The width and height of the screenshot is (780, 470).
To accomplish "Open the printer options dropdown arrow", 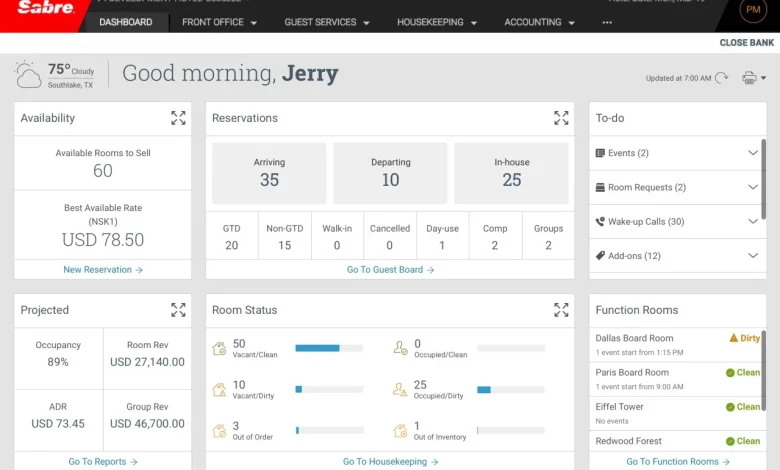I will [x=763, y=78].
